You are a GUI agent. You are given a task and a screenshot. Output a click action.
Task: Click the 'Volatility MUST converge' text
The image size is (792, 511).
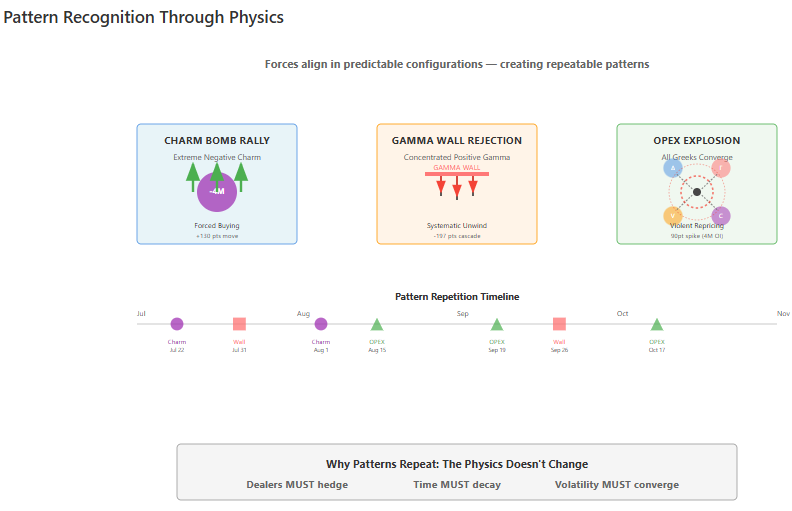tap(617, 485)
